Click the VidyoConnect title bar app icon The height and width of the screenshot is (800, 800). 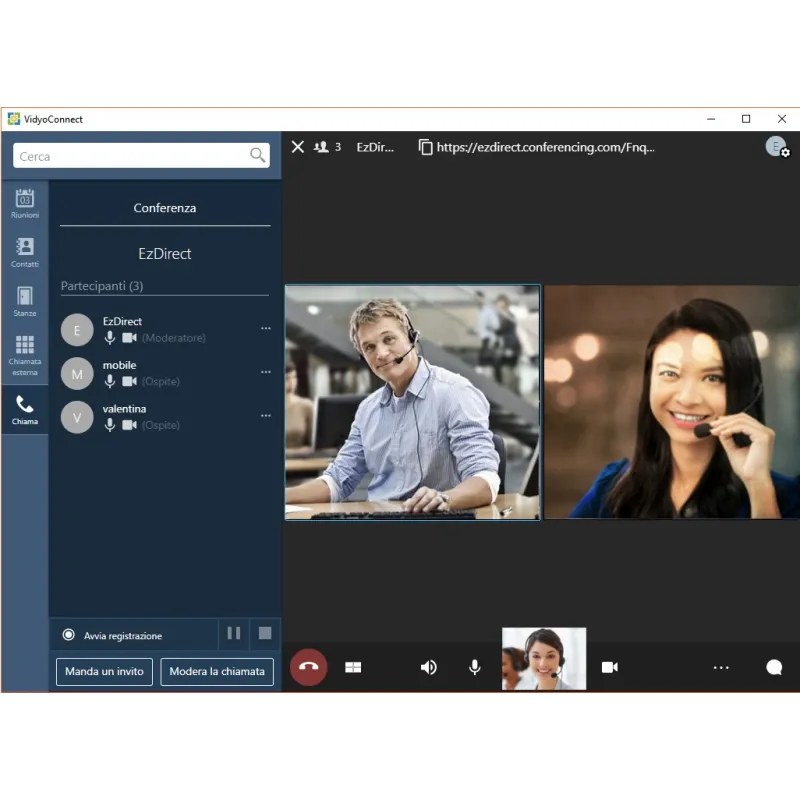[14, 119]
